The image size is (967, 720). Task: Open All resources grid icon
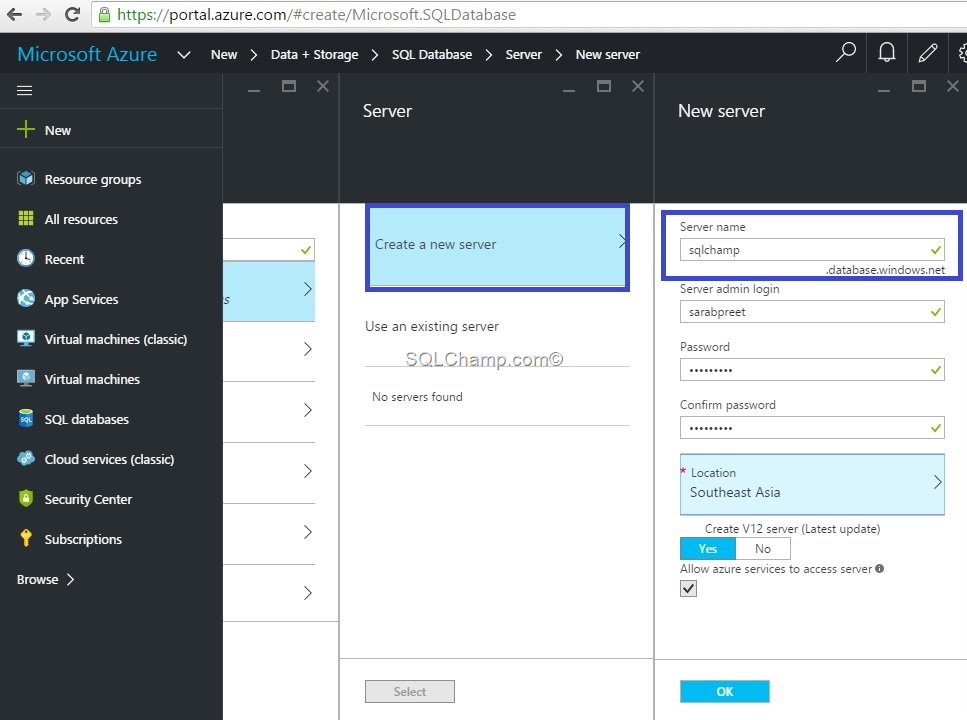click(x=25, y=218)
